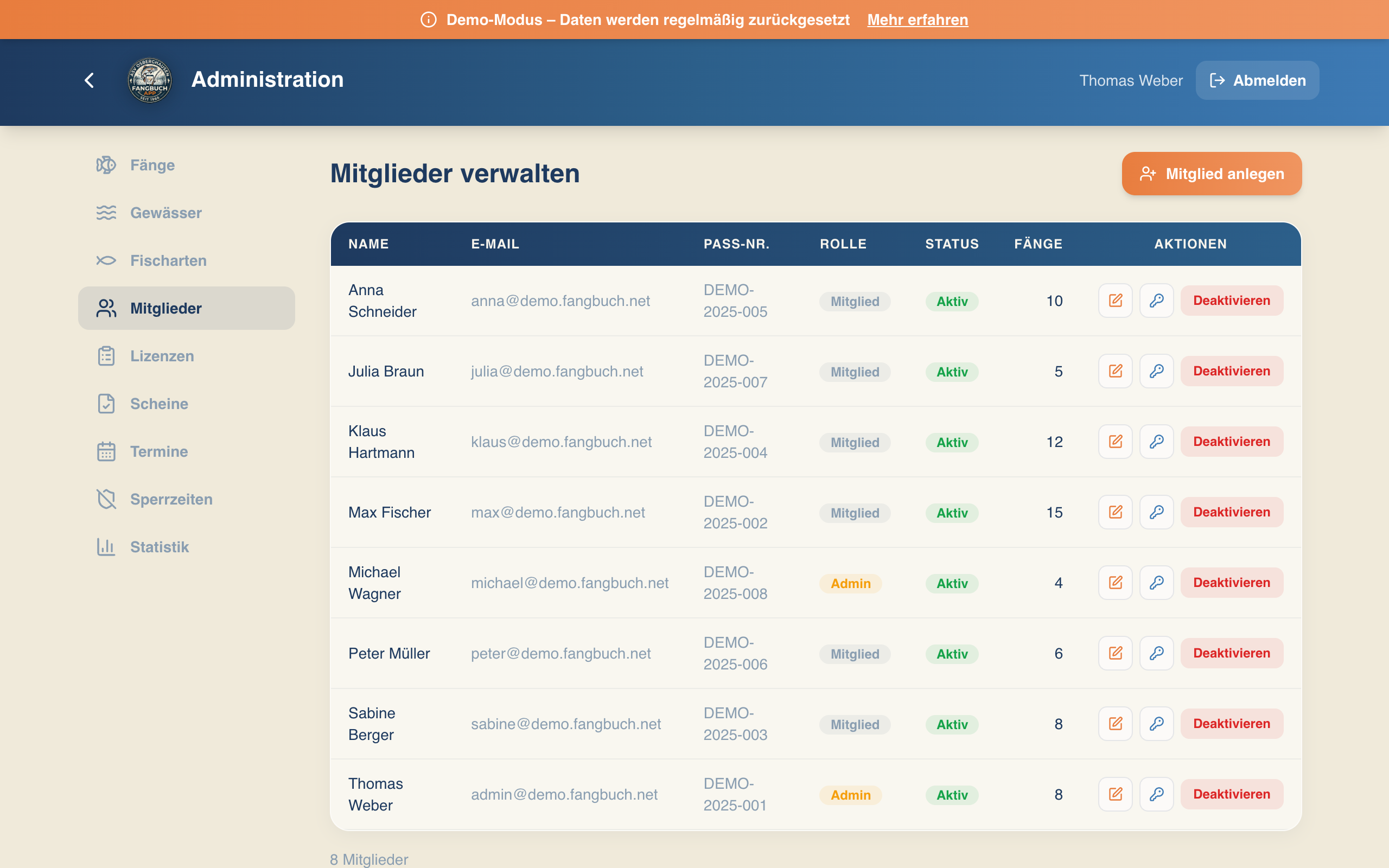
Task: Select Scheine in the sidebar
Action: coord(158,404)
